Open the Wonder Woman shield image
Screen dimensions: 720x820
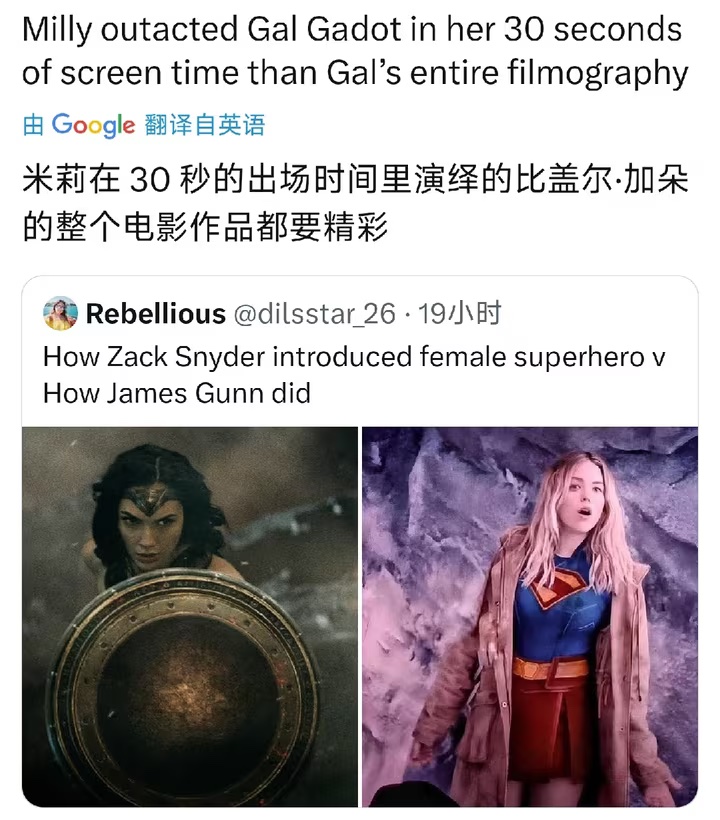pos(190,617)
